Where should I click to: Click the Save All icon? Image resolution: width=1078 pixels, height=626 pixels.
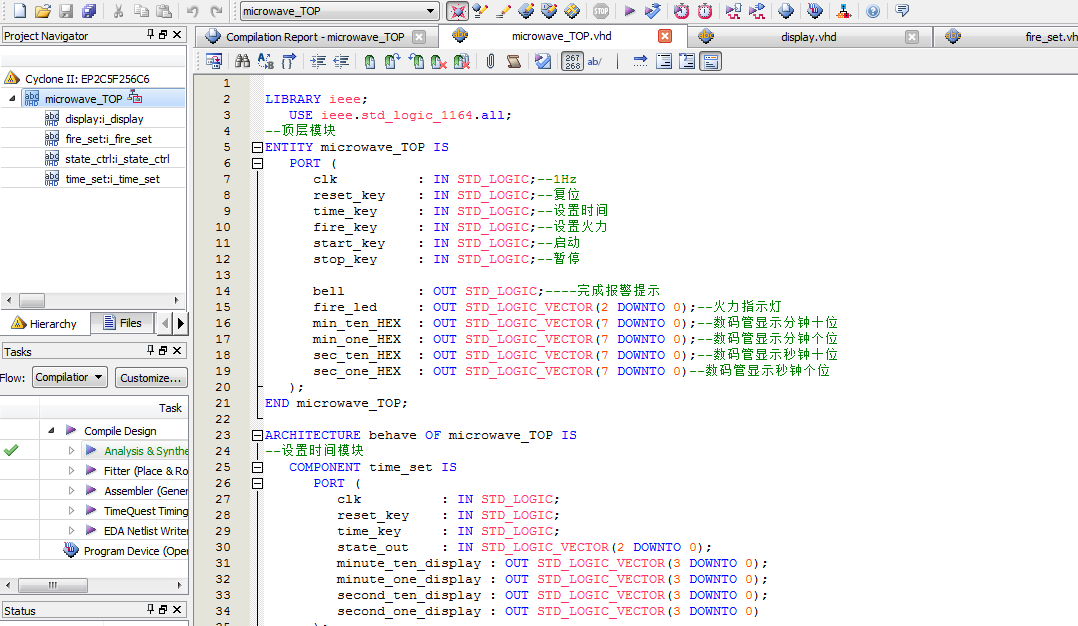point(89,11)
